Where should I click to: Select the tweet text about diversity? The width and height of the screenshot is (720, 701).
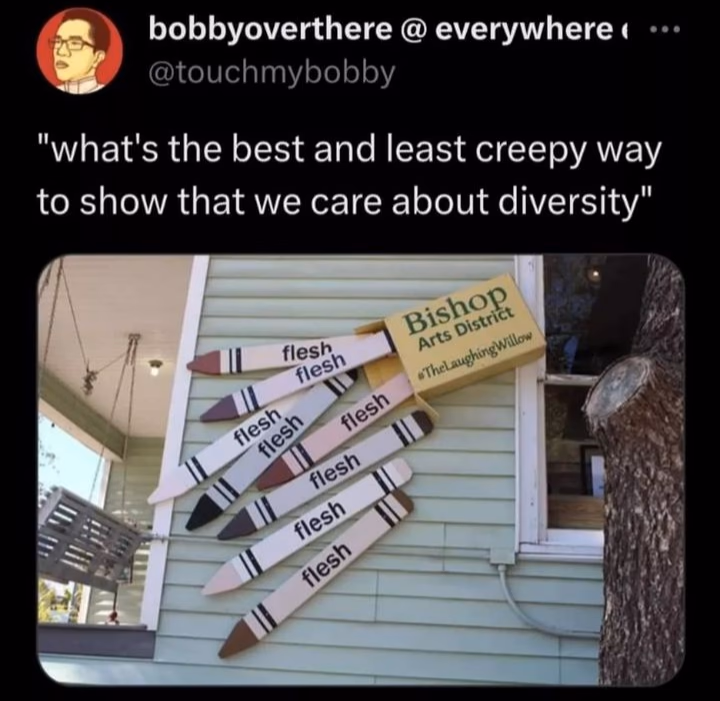(x=349, y=175)
